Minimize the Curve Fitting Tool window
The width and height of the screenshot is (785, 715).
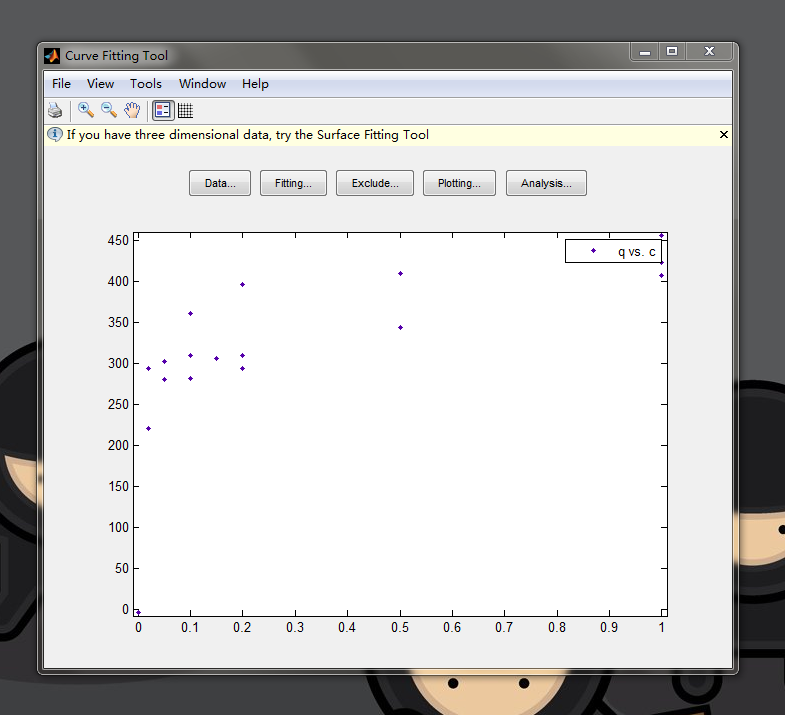(x=645, y=52)
